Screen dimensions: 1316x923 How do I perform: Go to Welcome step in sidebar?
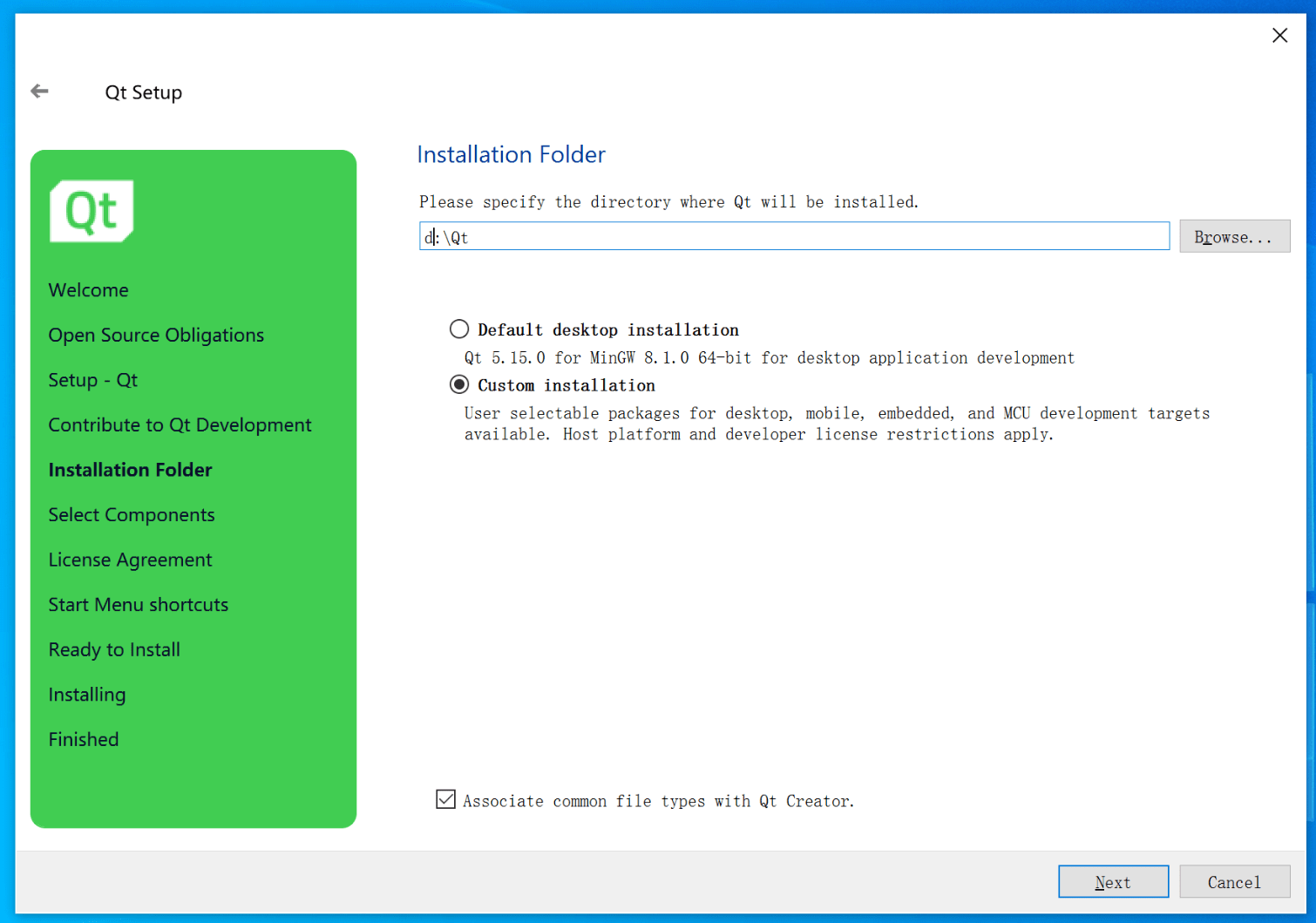coord(89,290)
